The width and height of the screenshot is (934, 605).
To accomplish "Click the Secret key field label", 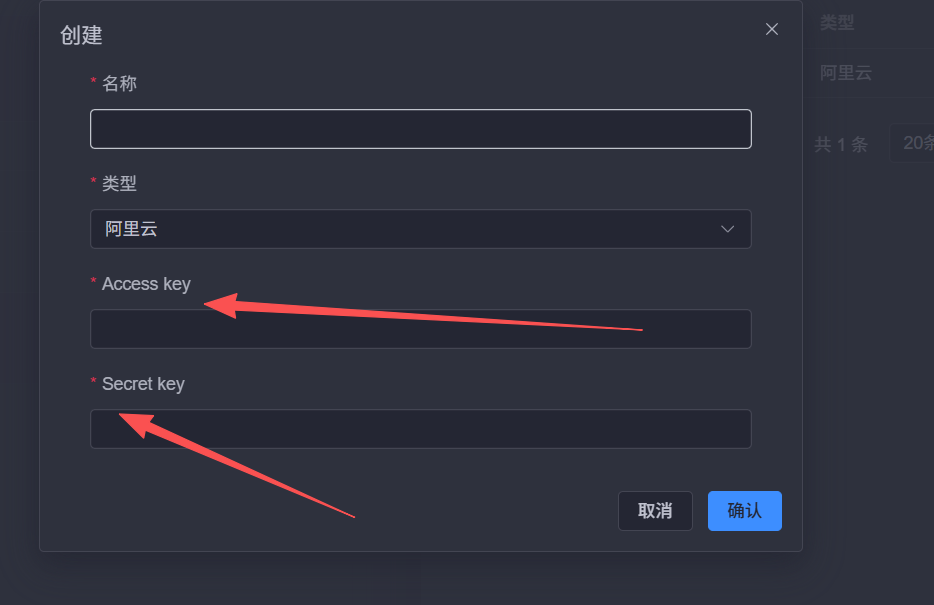I will point(143,384).
